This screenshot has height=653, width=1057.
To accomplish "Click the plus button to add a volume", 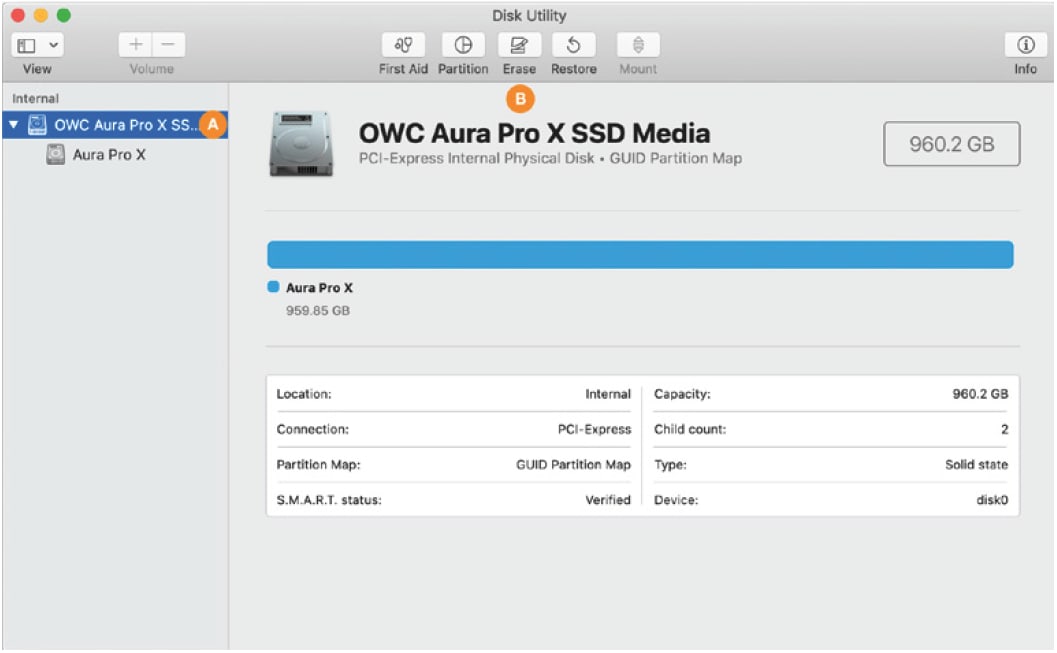I will tap(136, 46).
